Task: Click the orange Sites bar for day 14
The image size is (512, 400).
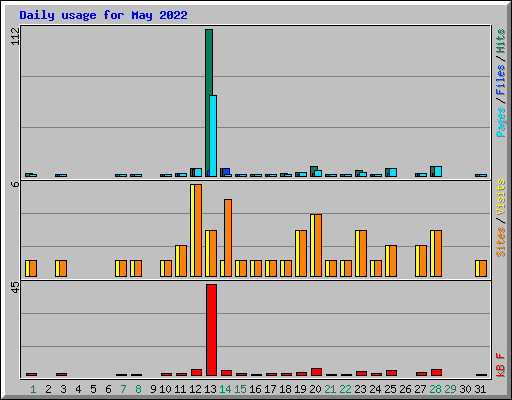Action: 228,238
